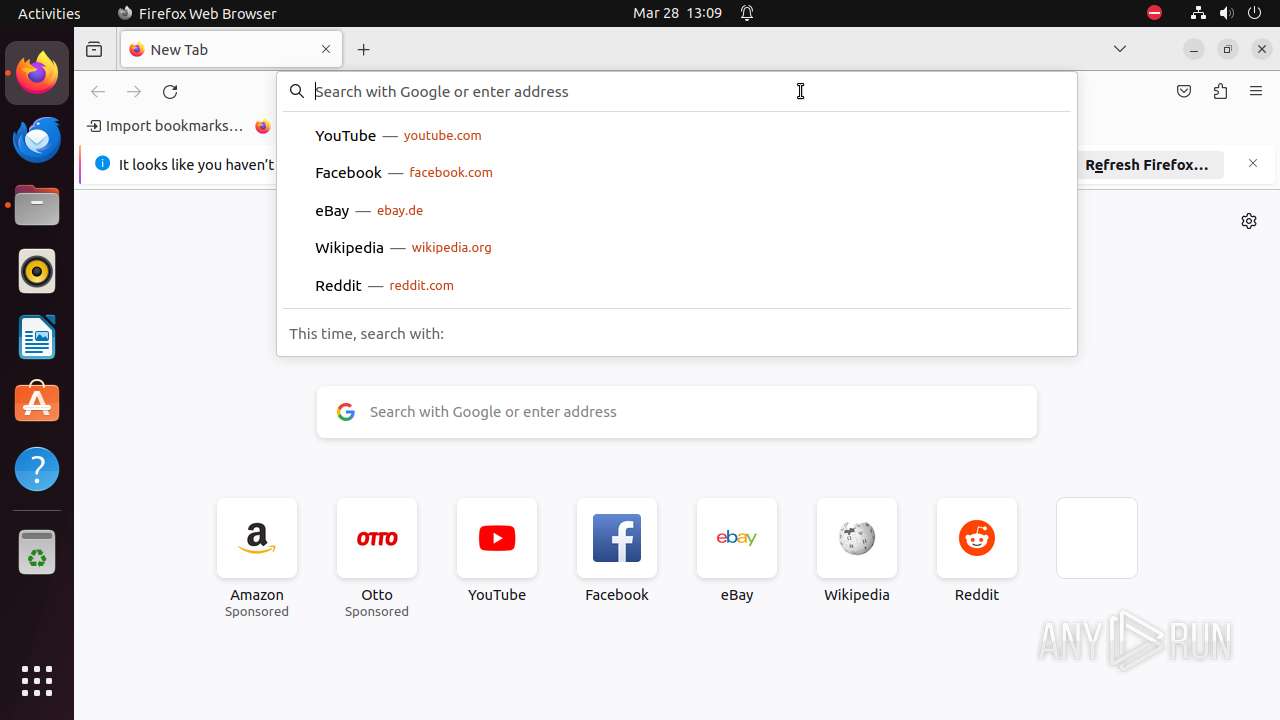The height and width of the screenshot is (720, 1280).
Task: Click the red do-not-disturb indicator in top bar
Action: [1155, 13]
